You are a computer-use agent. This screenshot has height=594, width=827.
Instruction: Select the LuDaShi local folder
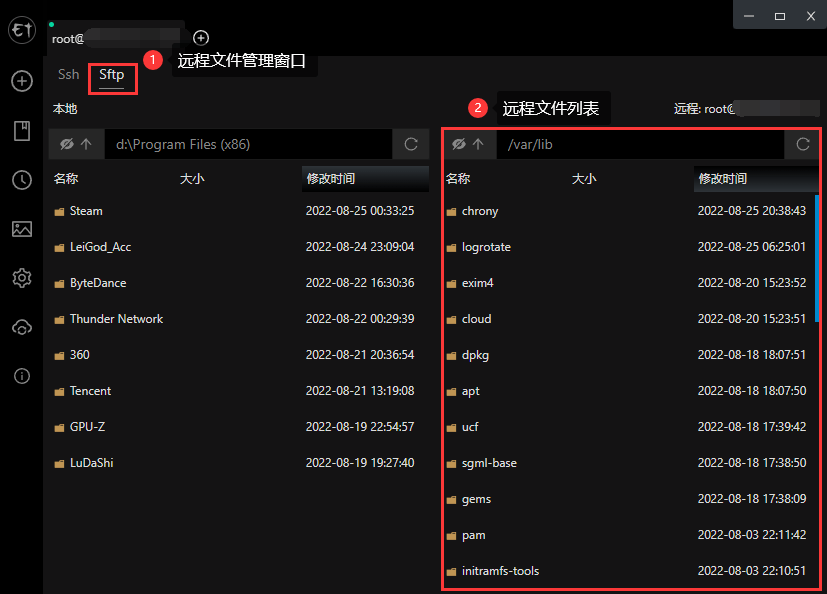coord(238,463)
